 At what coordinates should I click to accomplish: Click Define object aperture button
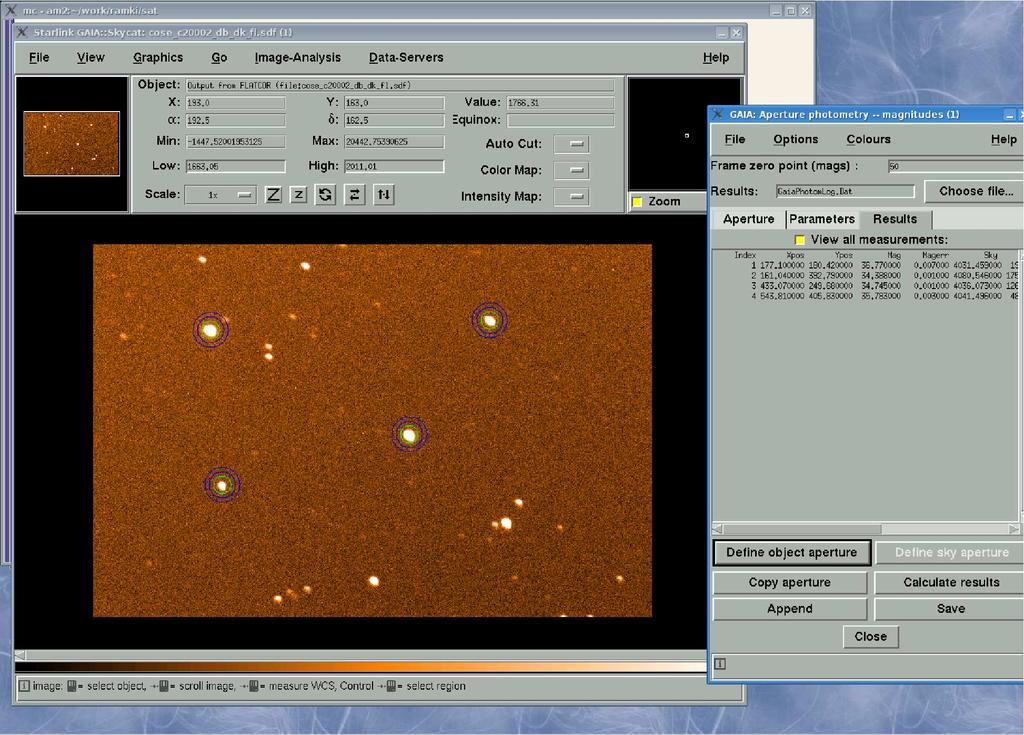point(792,553)
